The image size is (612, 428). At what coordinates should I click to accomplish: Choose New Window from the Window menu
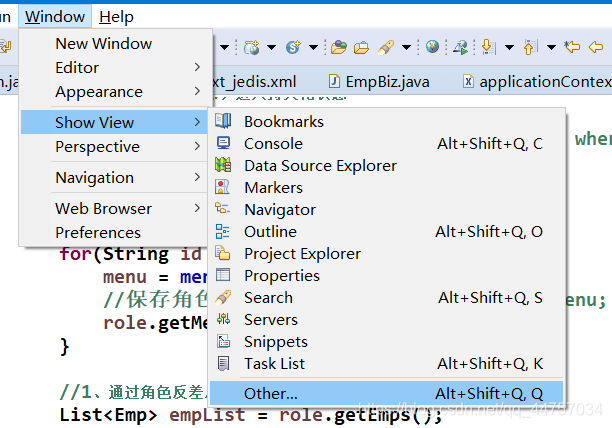tap(114, 44)
